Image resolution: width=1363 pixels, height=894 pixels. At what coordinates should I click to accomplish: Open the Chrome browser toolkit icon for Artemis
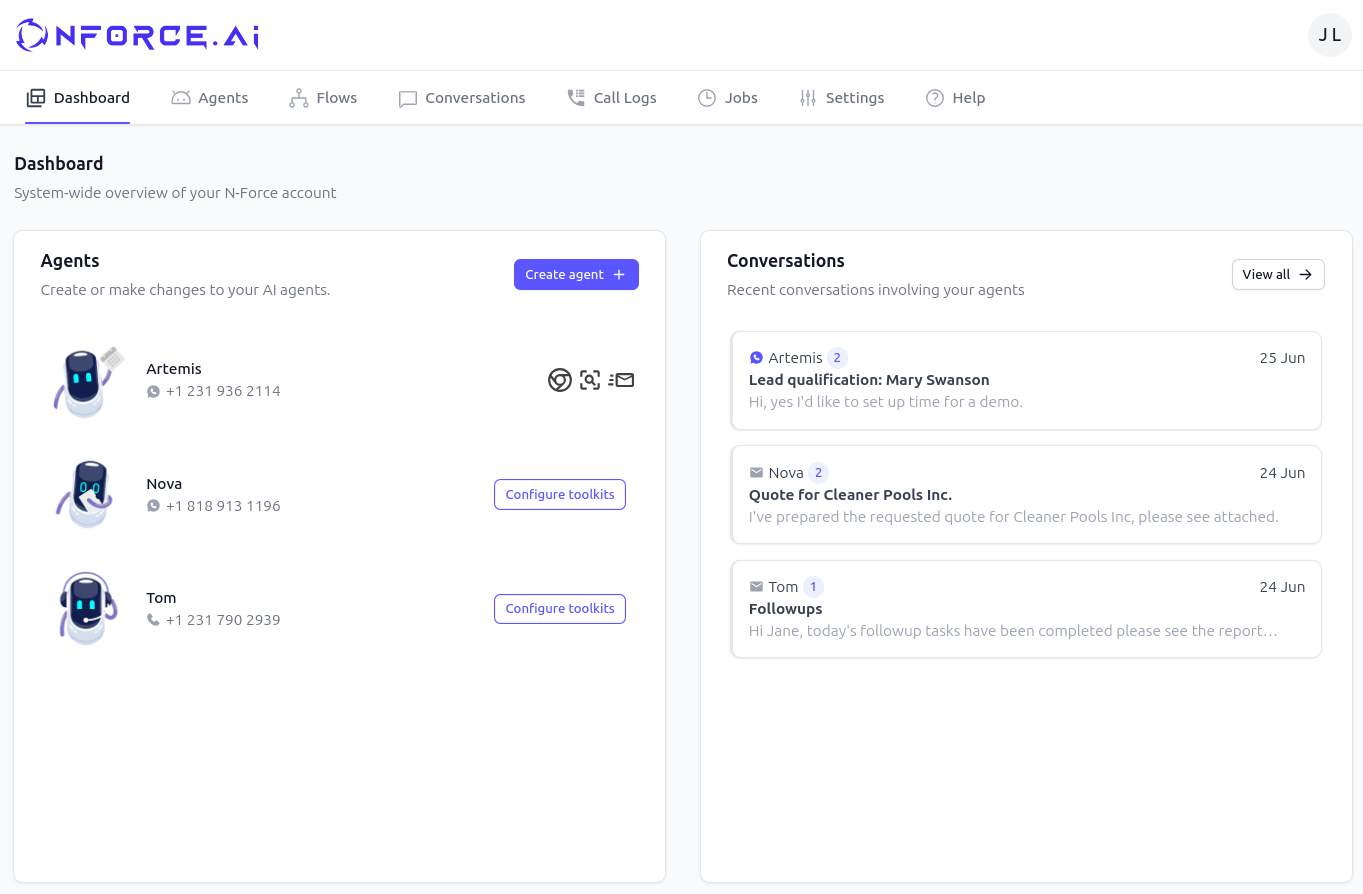click(x=559, y=380)
